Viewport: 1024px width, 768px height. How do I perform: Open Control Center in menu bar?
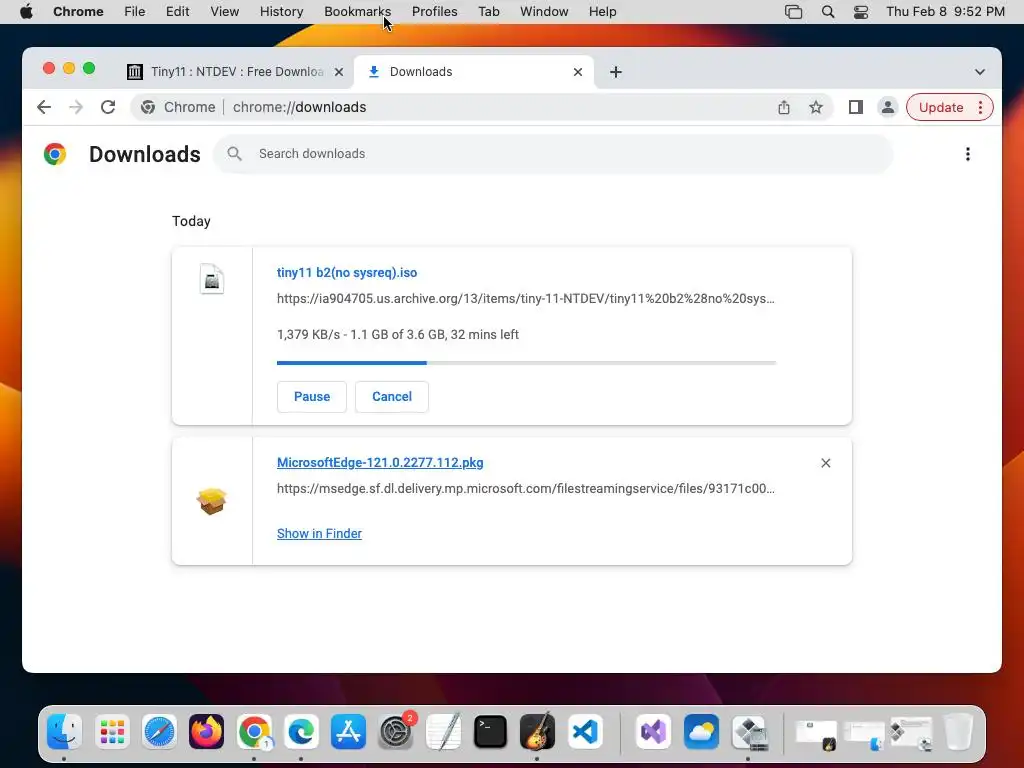tap(861, 12)
